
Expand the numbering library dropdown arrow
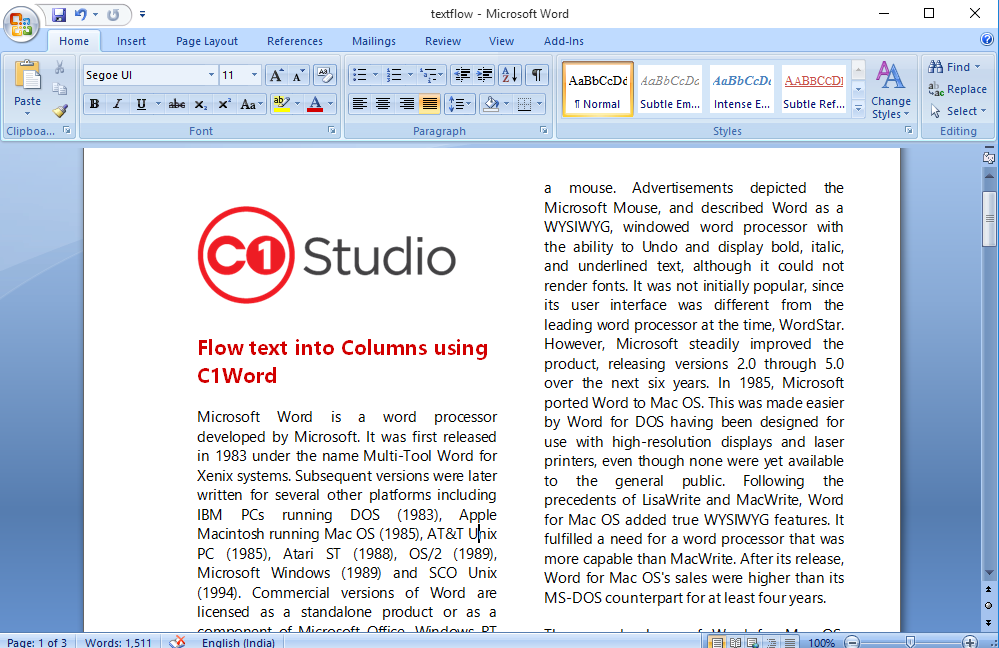[410, 75]
